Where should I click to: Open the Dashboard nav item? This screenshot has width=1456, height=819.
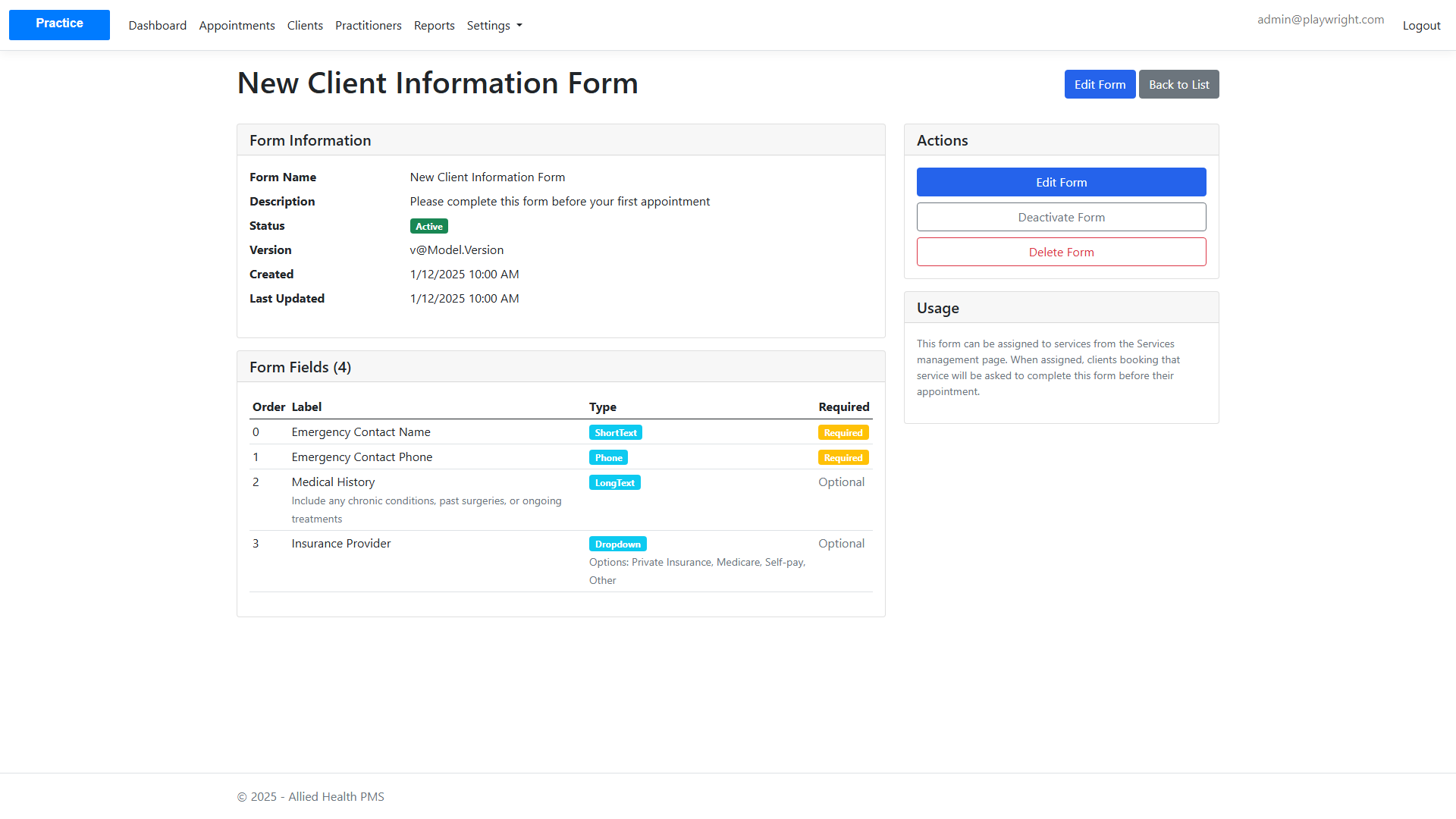coord(158,25)
